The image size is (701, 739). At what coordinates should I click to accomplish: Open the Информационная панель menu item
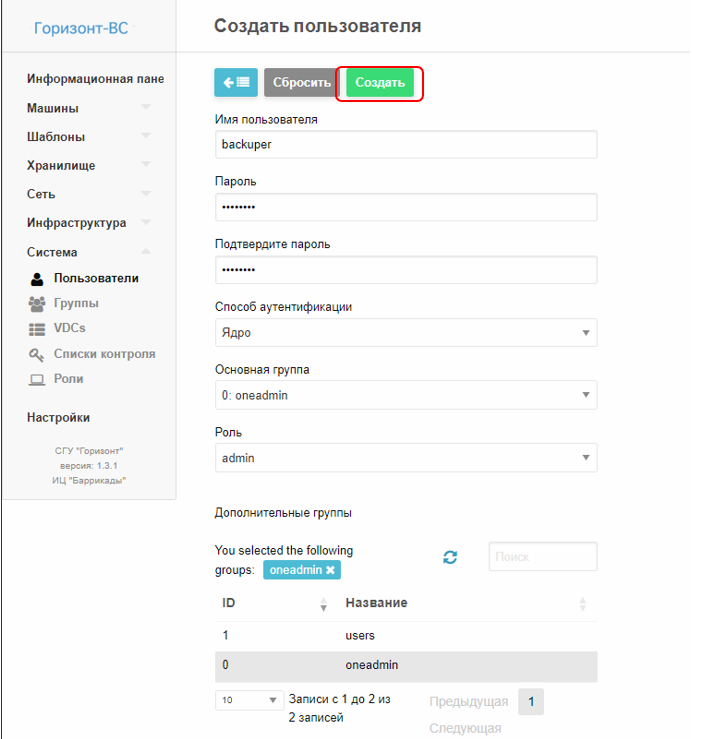95,79
